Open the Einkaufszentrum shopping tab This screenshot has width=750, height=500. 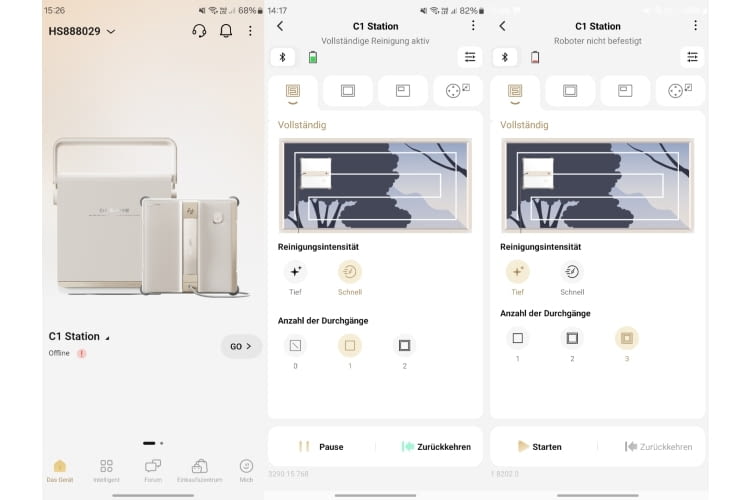click(x=199, y=471)
